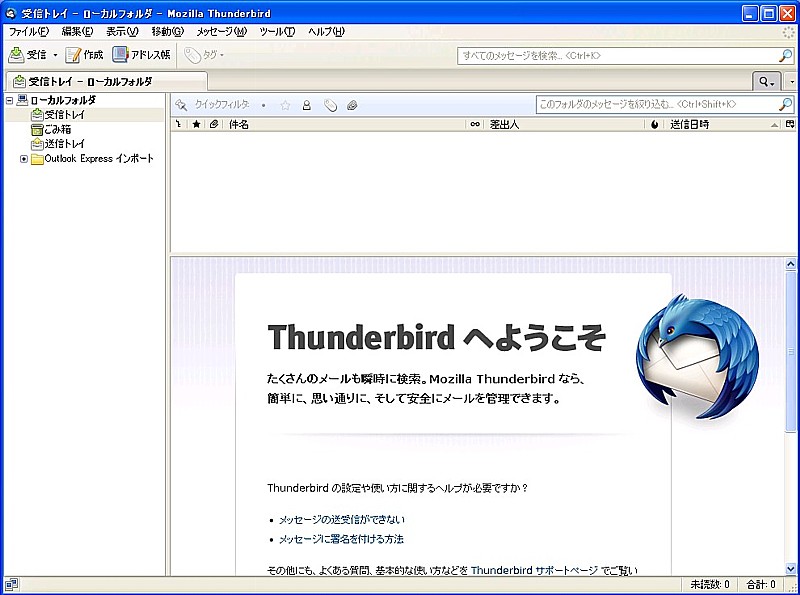Open the 受信 button dropdown arrow
The image size is (800, 595).
[x=55, y=55]
